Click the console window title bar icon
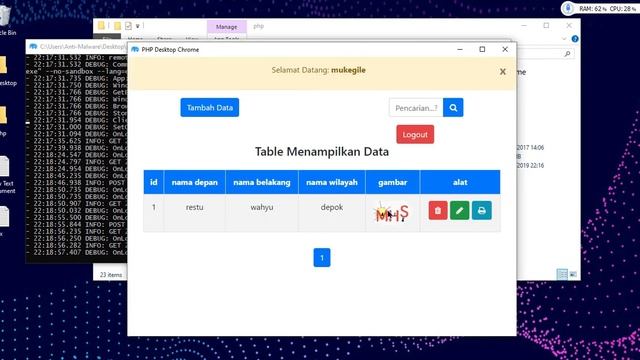640x360 pixels. coord(33,47)
